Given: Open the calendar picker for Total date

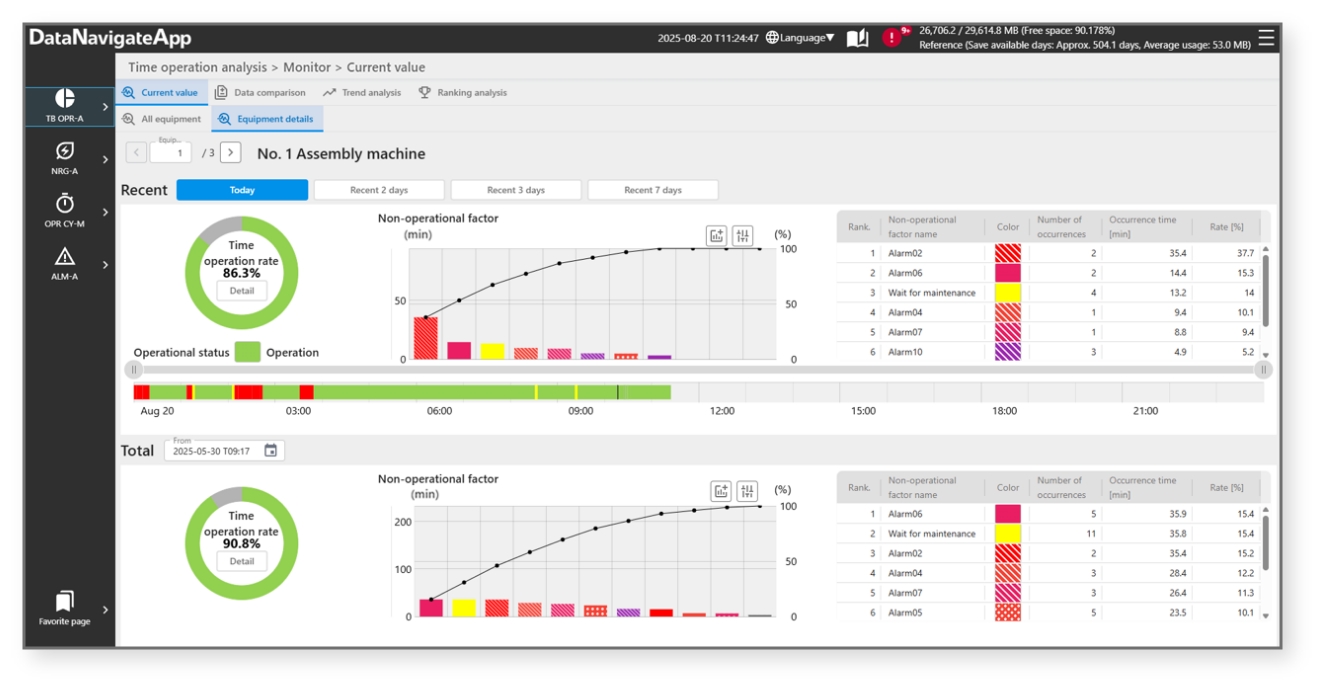Looking at the screenshot, I should click(x=271, y=451).
